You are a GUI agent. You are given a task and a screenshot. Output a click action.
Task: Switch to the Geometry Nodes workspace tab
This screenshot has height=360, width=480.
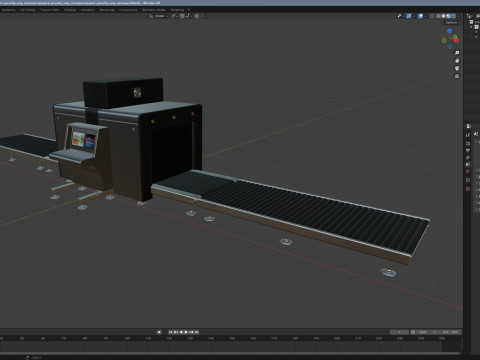[x=154, y=10]
